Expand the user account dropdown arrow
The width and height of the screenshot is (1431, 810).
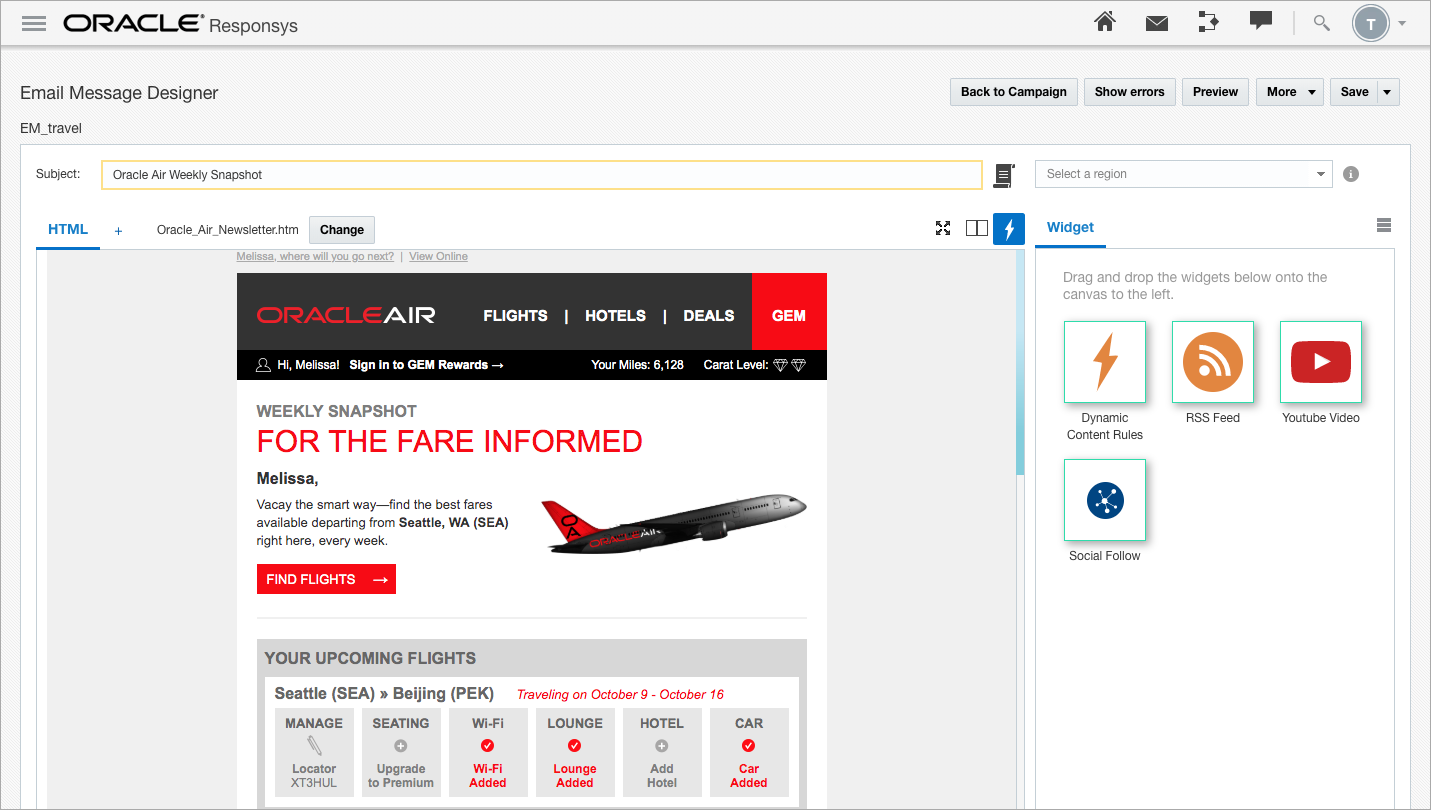[x=1402, y=23]
